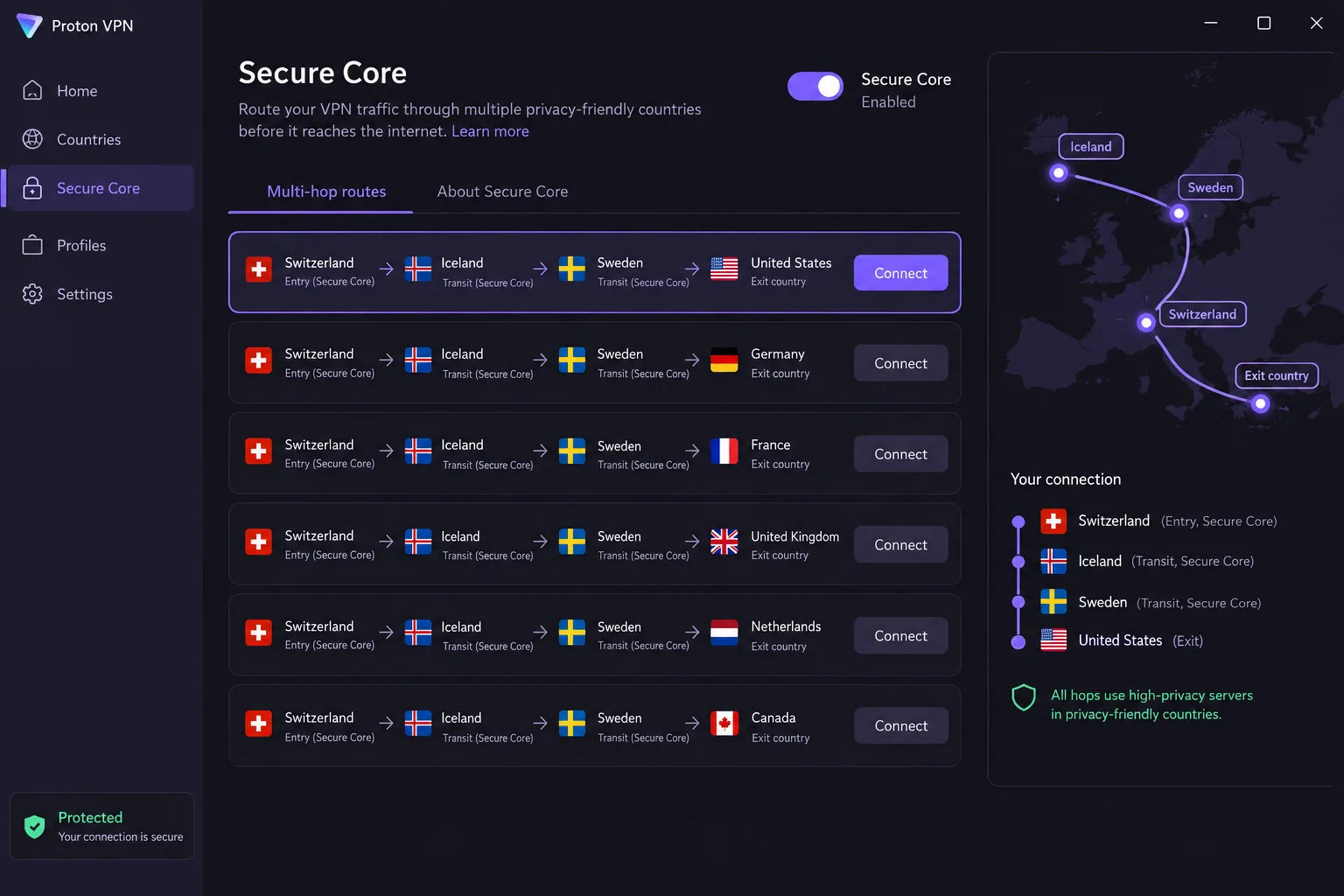This screenshot has height=896, width=1344.
Task: Click the Iceland label on the map
Action: [x=1091, y=147]
